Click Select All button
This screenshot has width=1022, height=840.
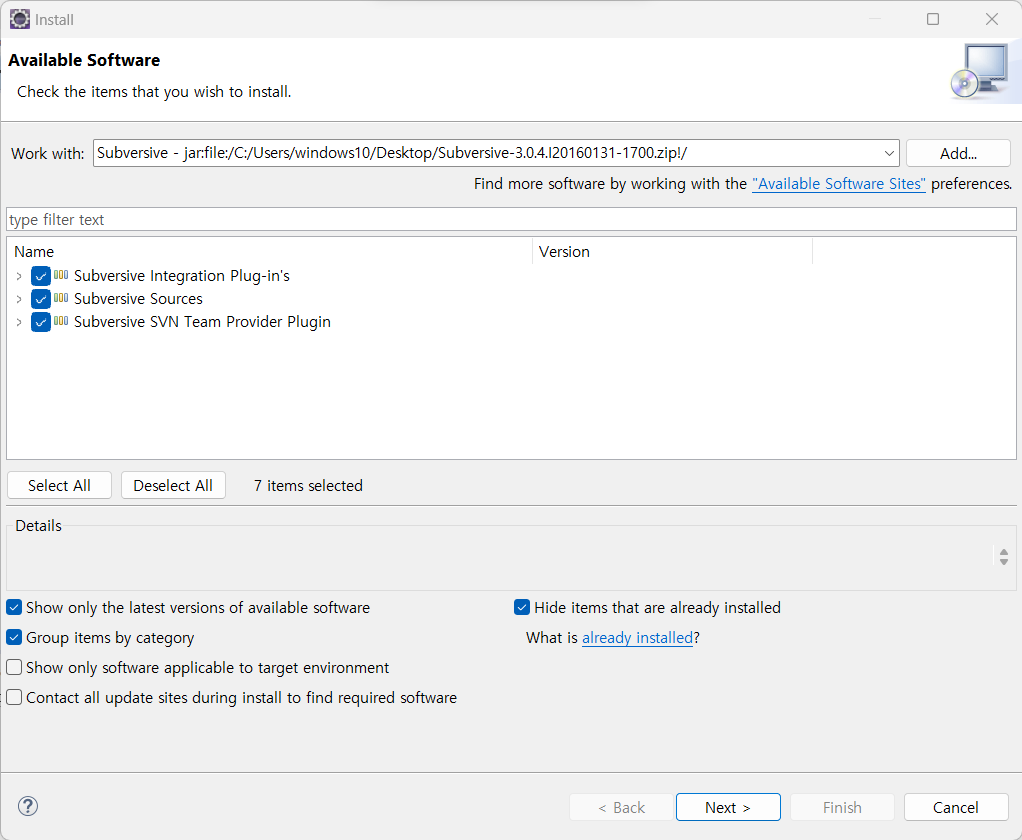click(x=59, y=485)
